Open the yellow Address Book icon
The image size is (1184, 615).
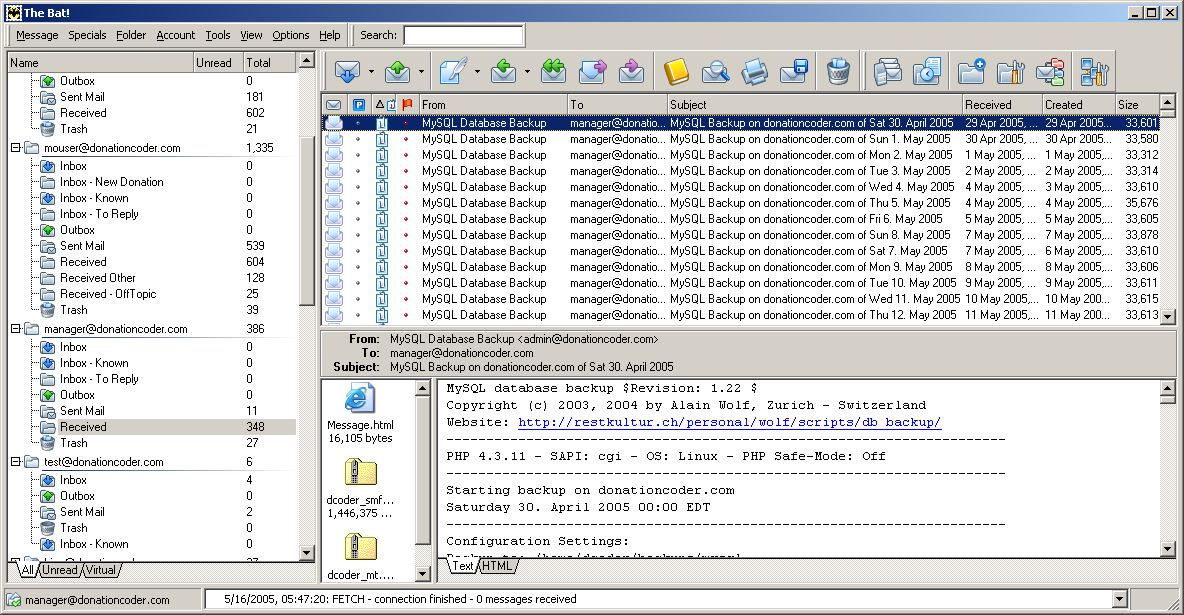[x=676, y=72]
